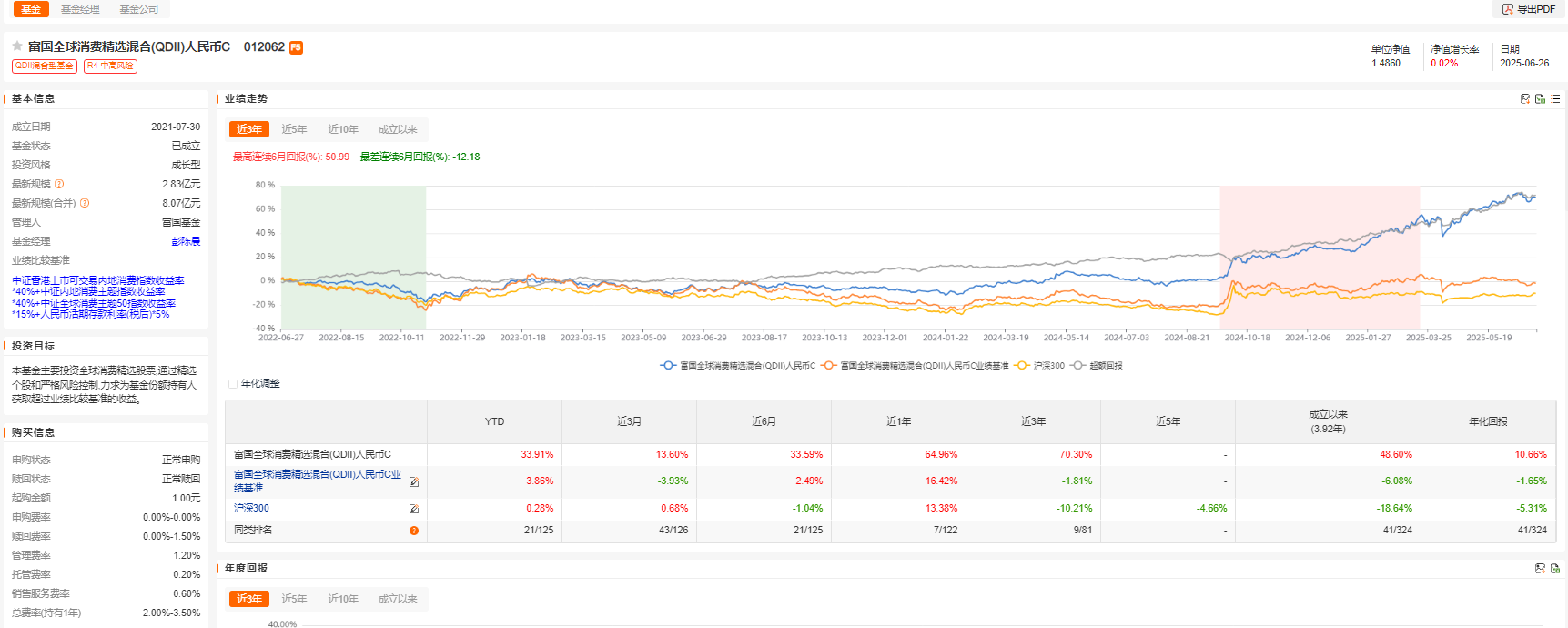The height and width of the screenshot is (628, 1568).
Task: Switch to the 基金 top tab
Action: click(x=31, y=9)
